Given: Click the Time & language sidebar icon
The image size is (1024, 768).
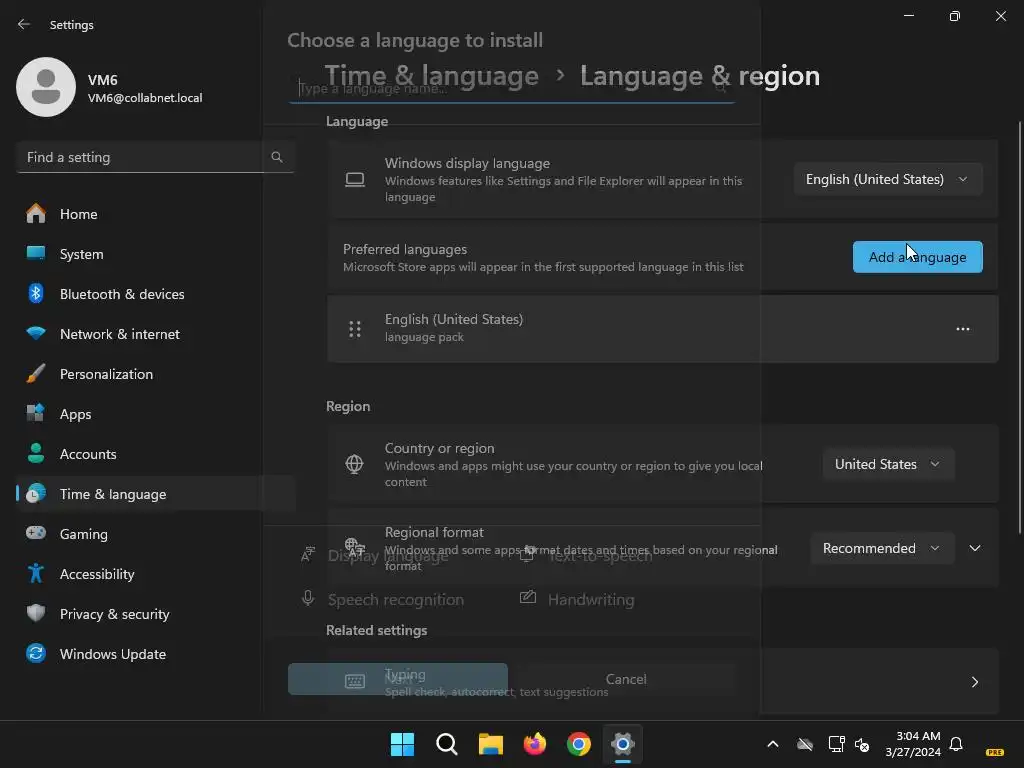Looking at the screenshot, I should (x=36, y=494).
